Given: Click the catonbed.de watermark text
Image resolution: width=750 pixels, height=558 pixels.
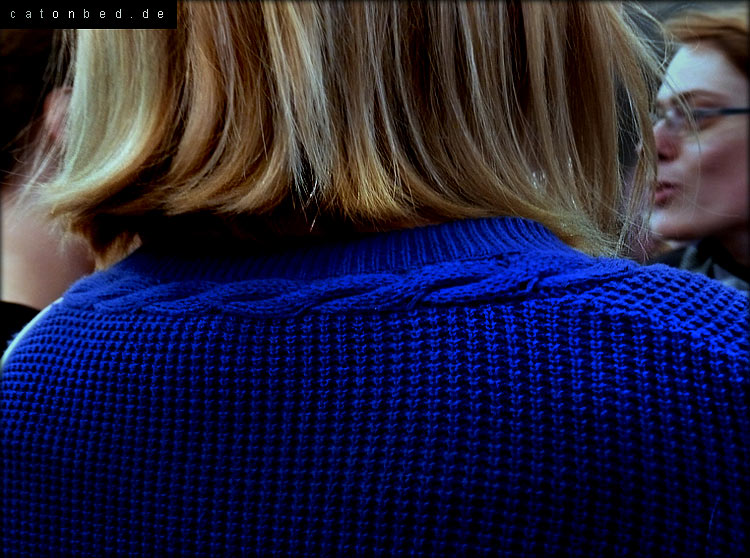Looking at the screenshot, I should (86, 14).
